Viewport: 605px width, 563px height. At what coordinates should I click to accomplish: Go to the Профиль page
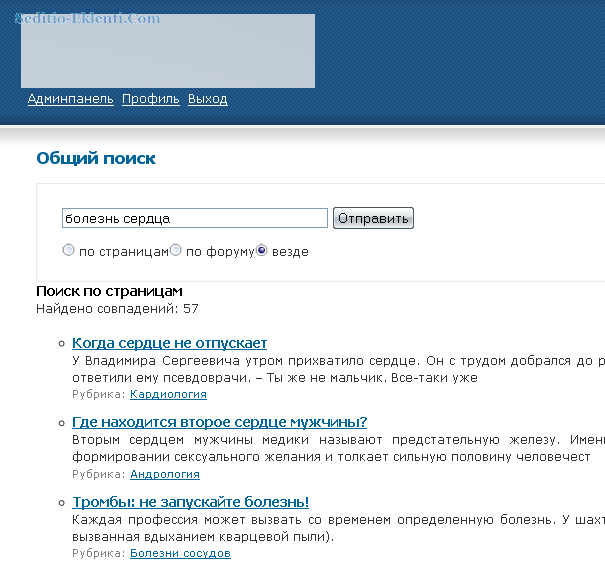click(x=150, y=99)
